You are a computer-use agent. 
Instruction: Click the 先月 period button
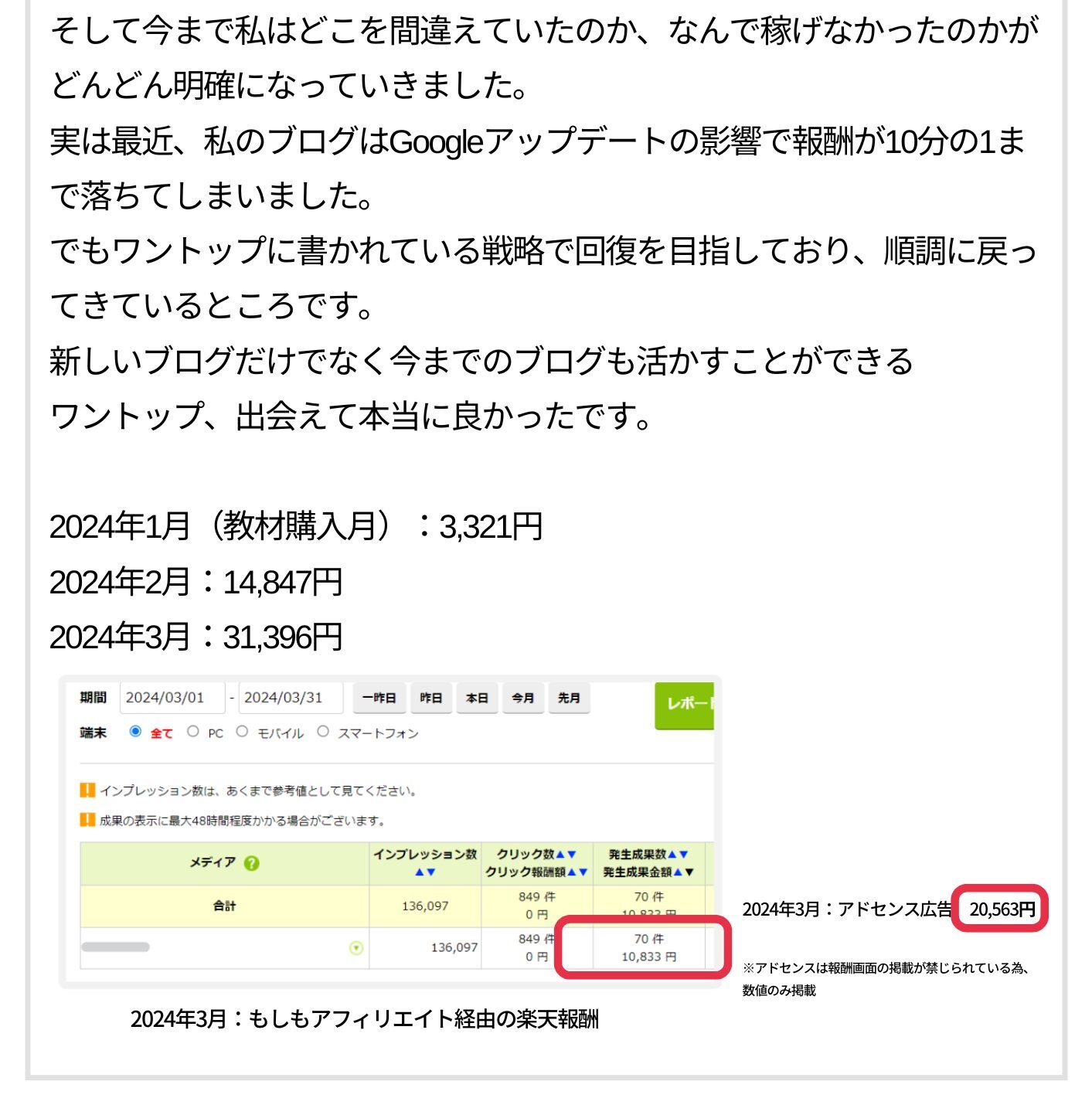coord(569,698)
